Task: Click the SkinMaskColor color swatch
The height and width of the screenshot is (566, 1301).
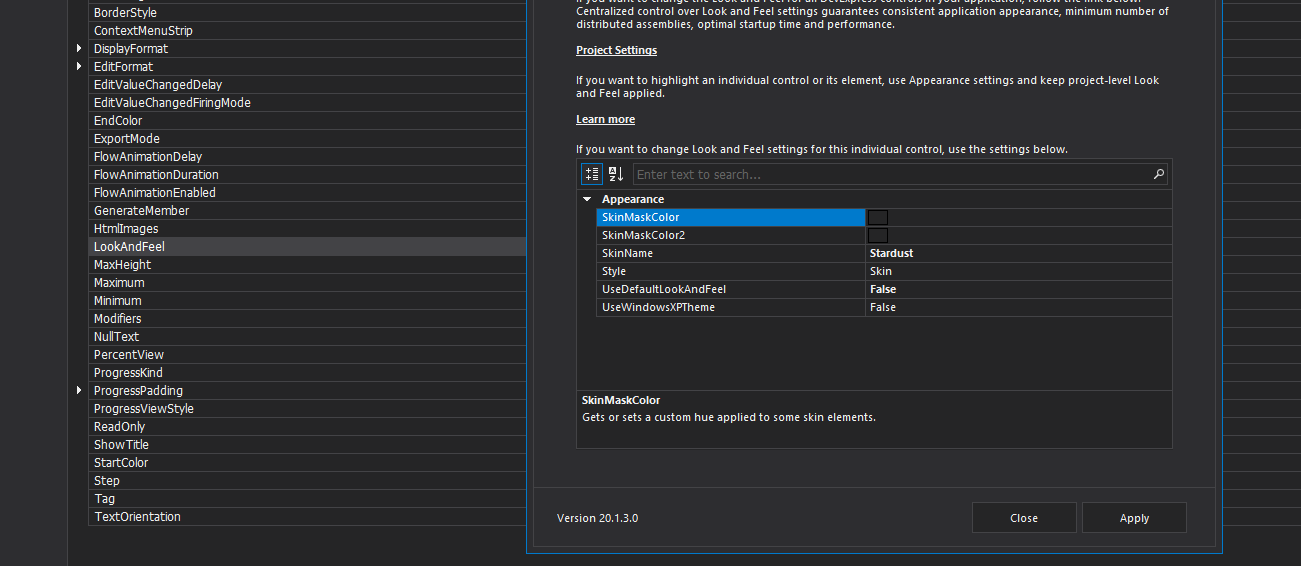Action: point(878,218)
